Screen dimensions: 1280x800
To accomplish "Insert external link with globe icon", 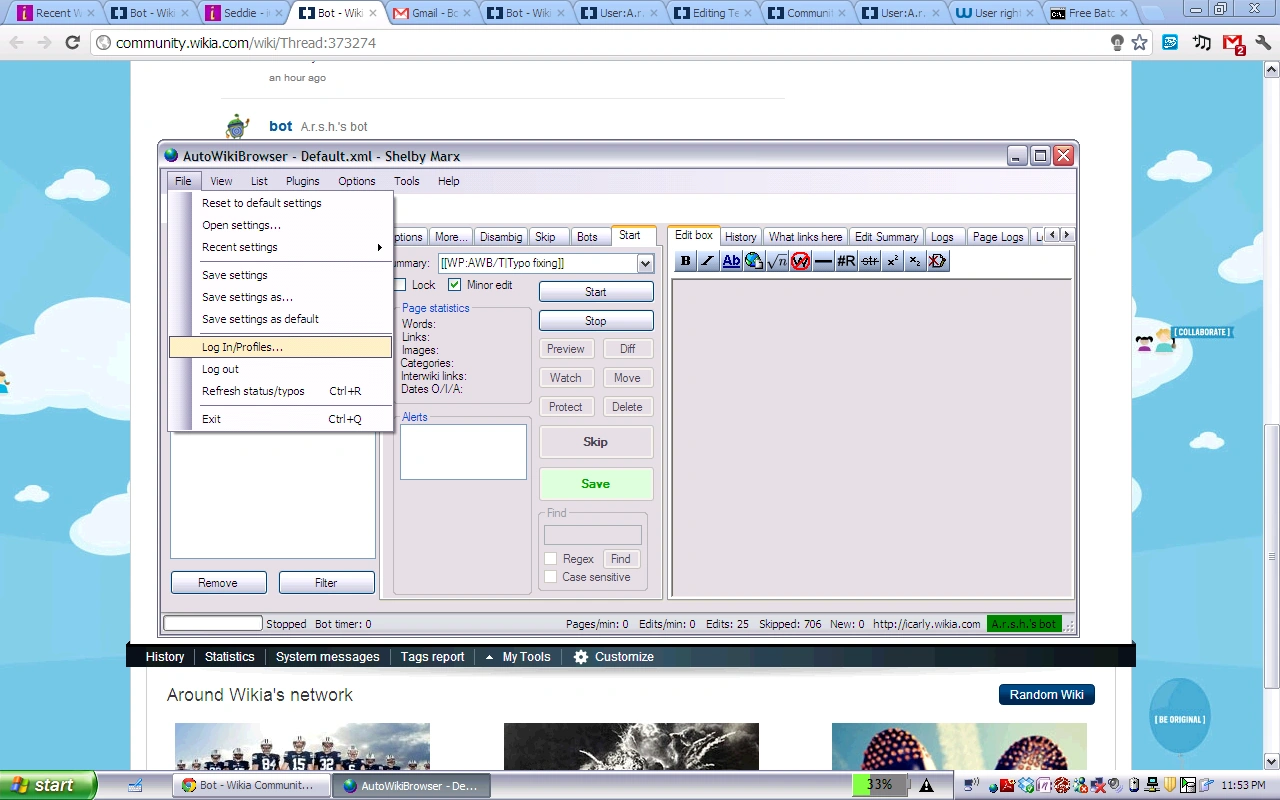I will pos(754,261).
